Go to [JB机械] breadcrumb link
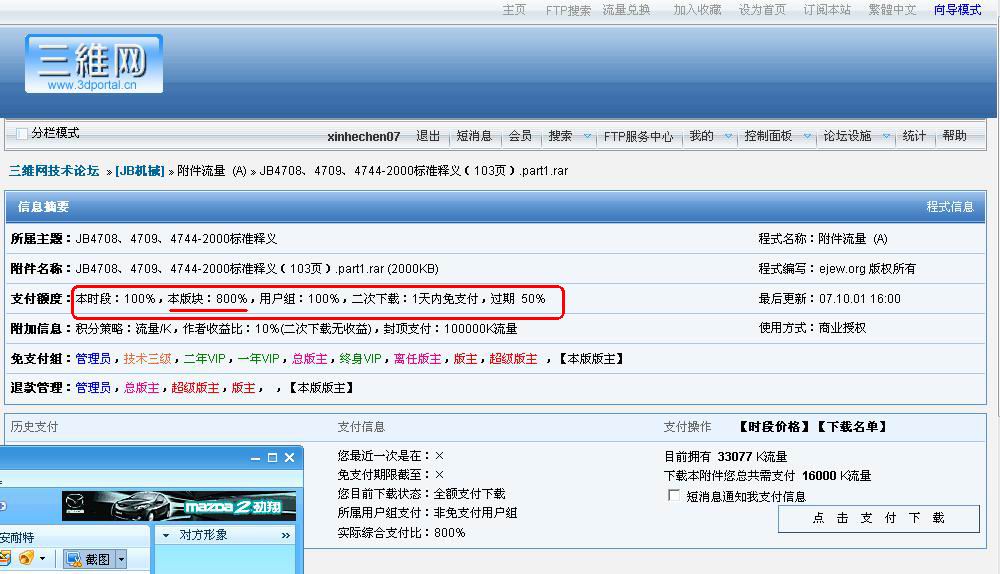Image resolution: width=1000 pixels, height=574 pixels. click(x=140, y=170)
